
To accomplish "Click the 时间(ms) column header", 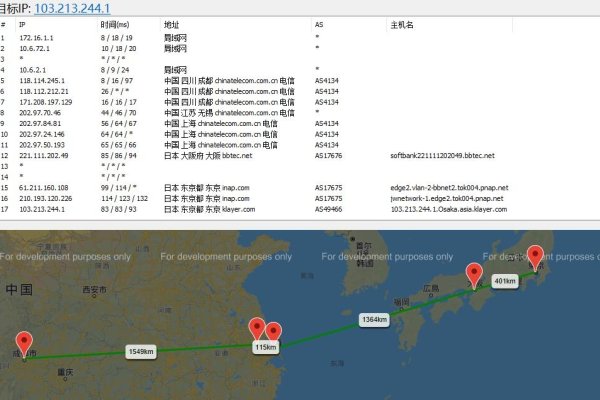I will [115, 25].
